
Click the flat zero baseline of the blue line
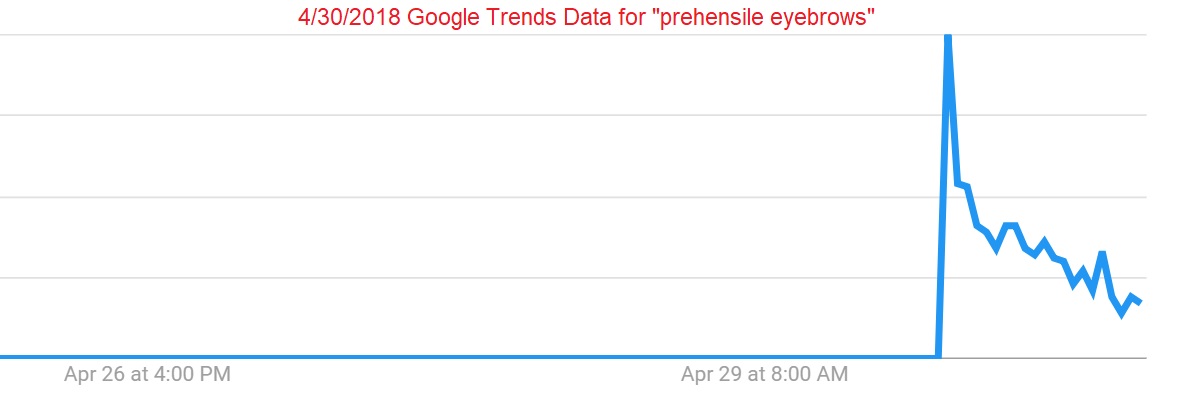point(467,356)
